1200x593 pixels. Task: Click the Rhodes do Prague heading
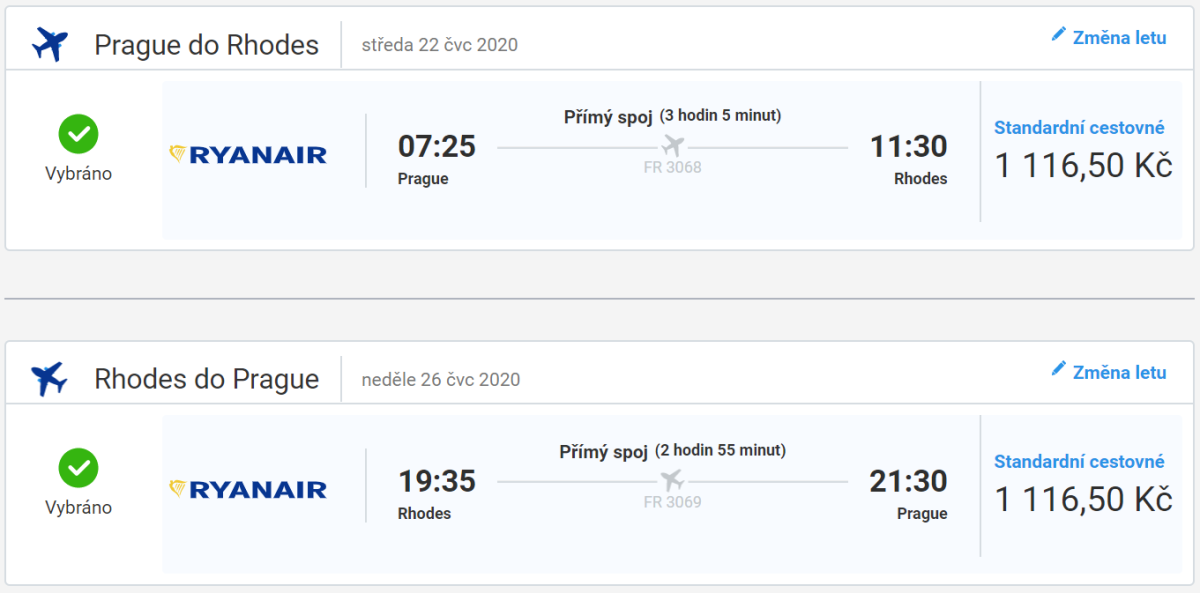coord(206,379)
